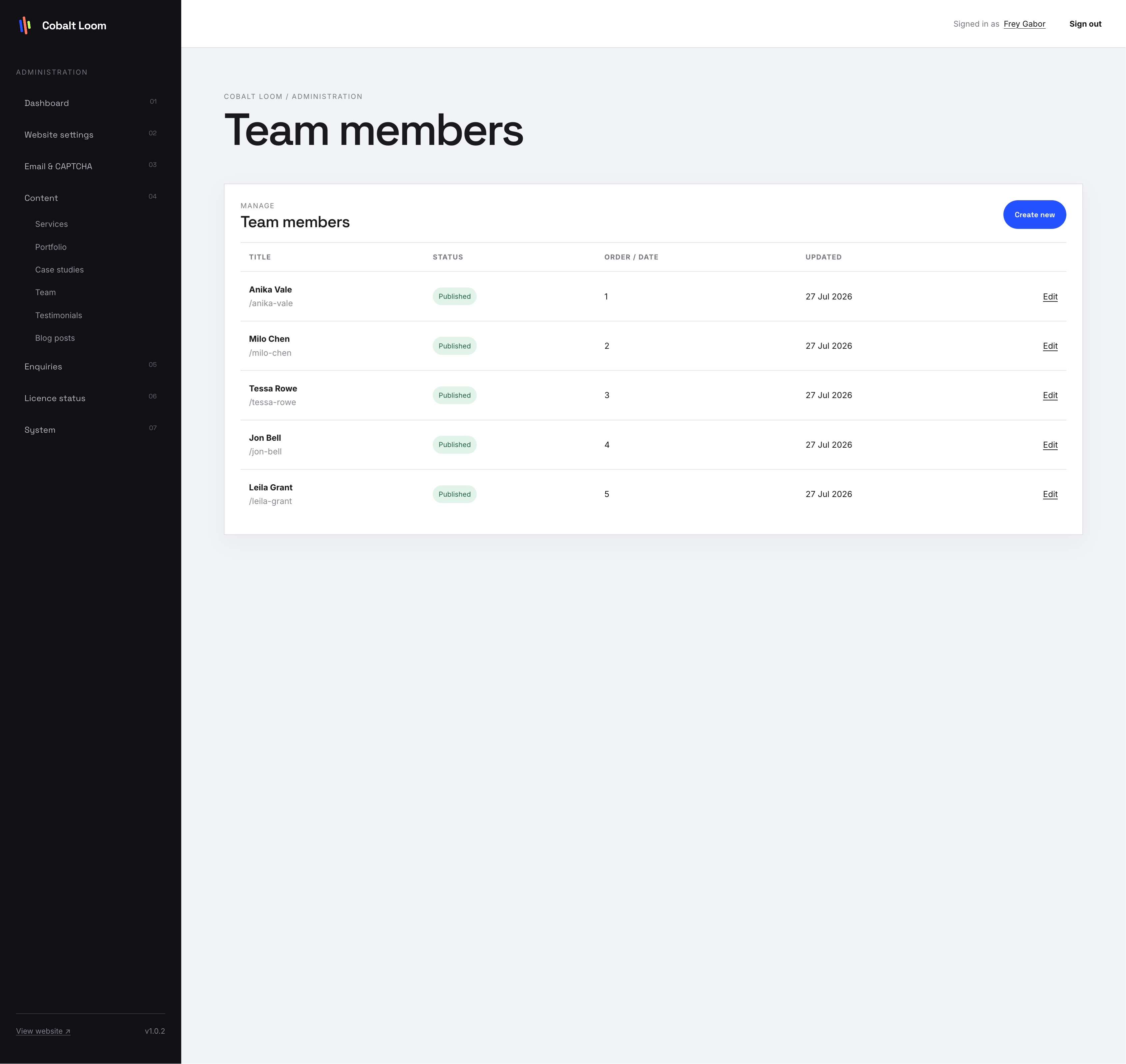Click the ORDER / DATE column header
The width and height of the screenshot is (1126, 1064).
point(631,257)
